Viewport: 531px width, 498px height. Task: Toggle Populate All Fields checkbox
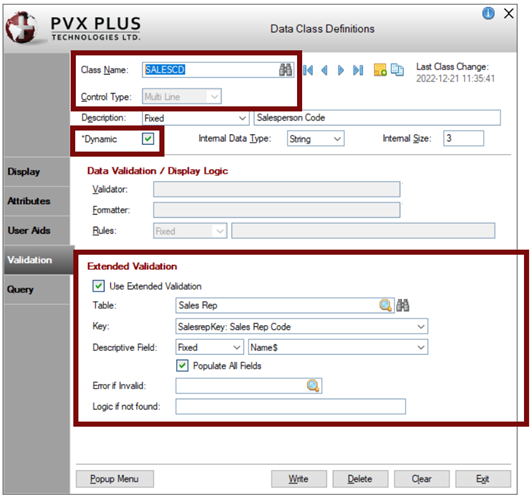[182, 366]
